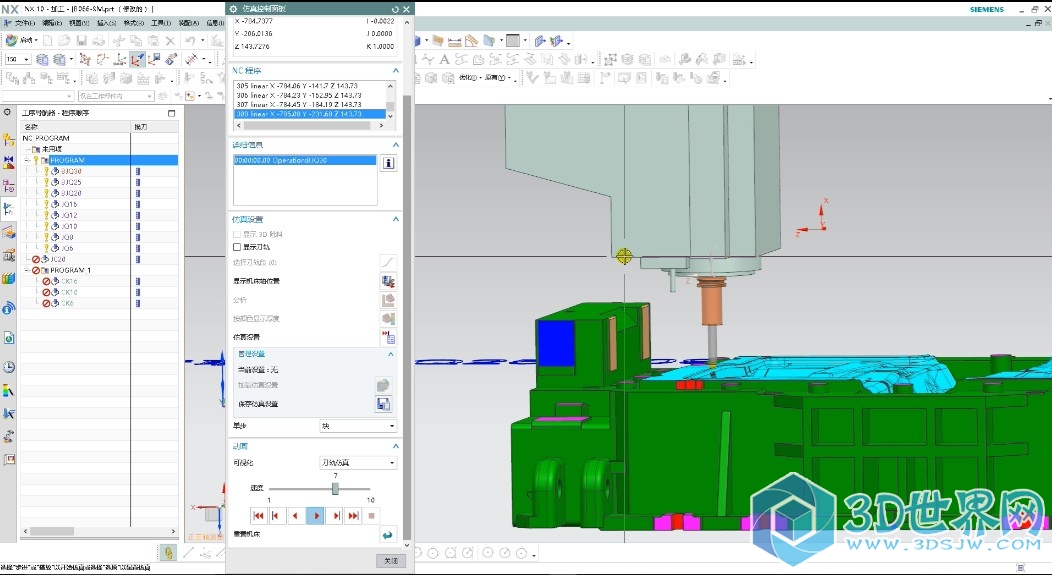Screen dimensions: 1052x575
Task: Click the Open folder icon
Action: pos(64,41)
